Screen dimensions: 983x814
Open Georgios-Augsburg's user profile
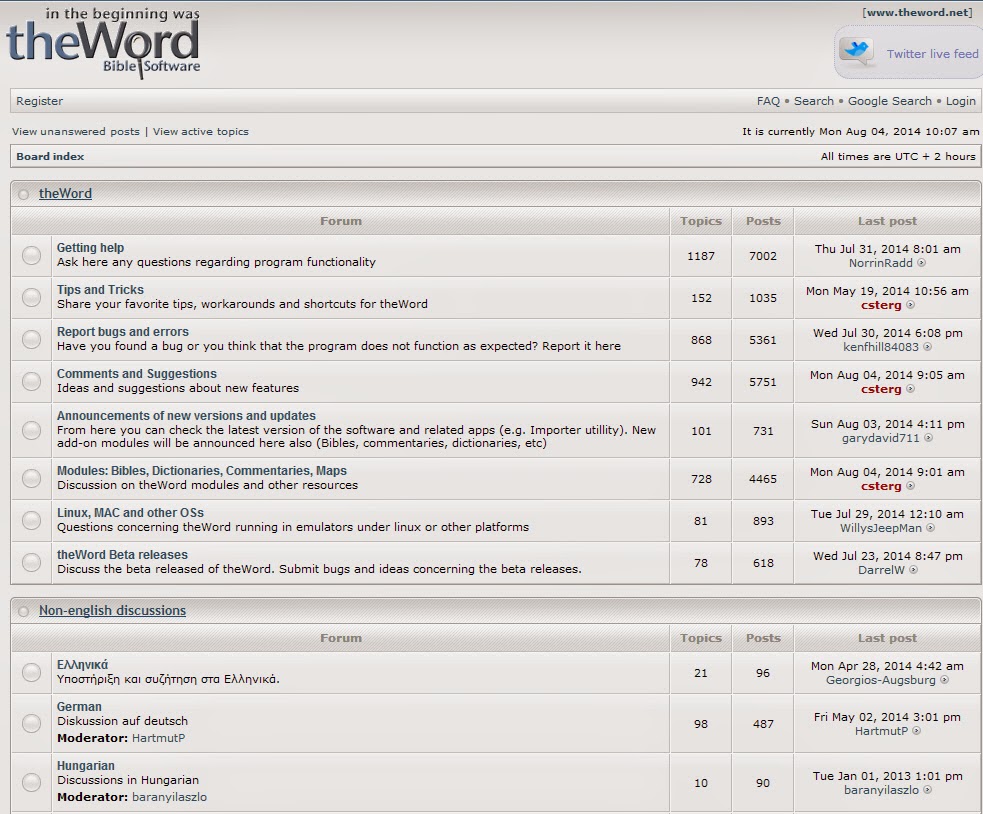tap(881, 680)
